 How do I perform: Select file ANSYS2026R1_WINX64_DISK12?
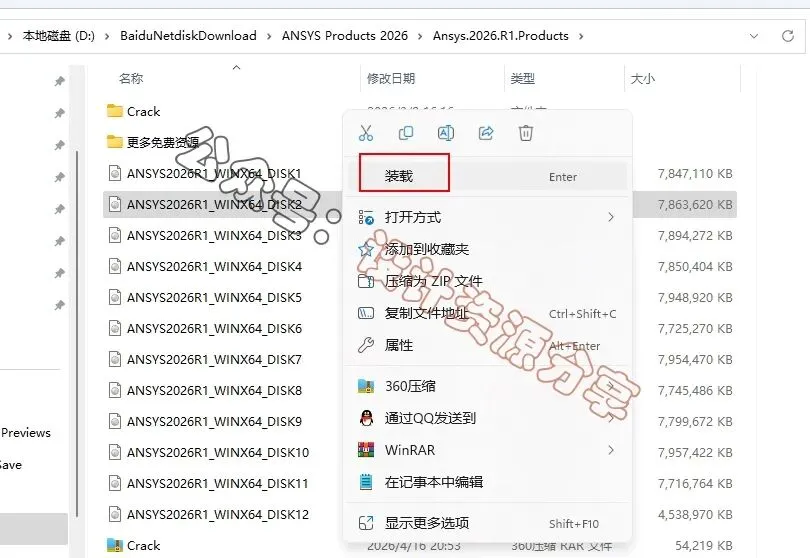tap(208, 515)
